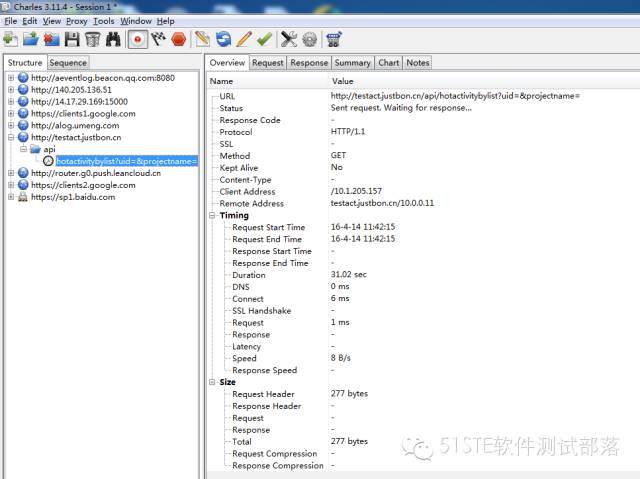Open Find with the binoculars icon
Screen dimensions: 640x479
coord(113,40)
